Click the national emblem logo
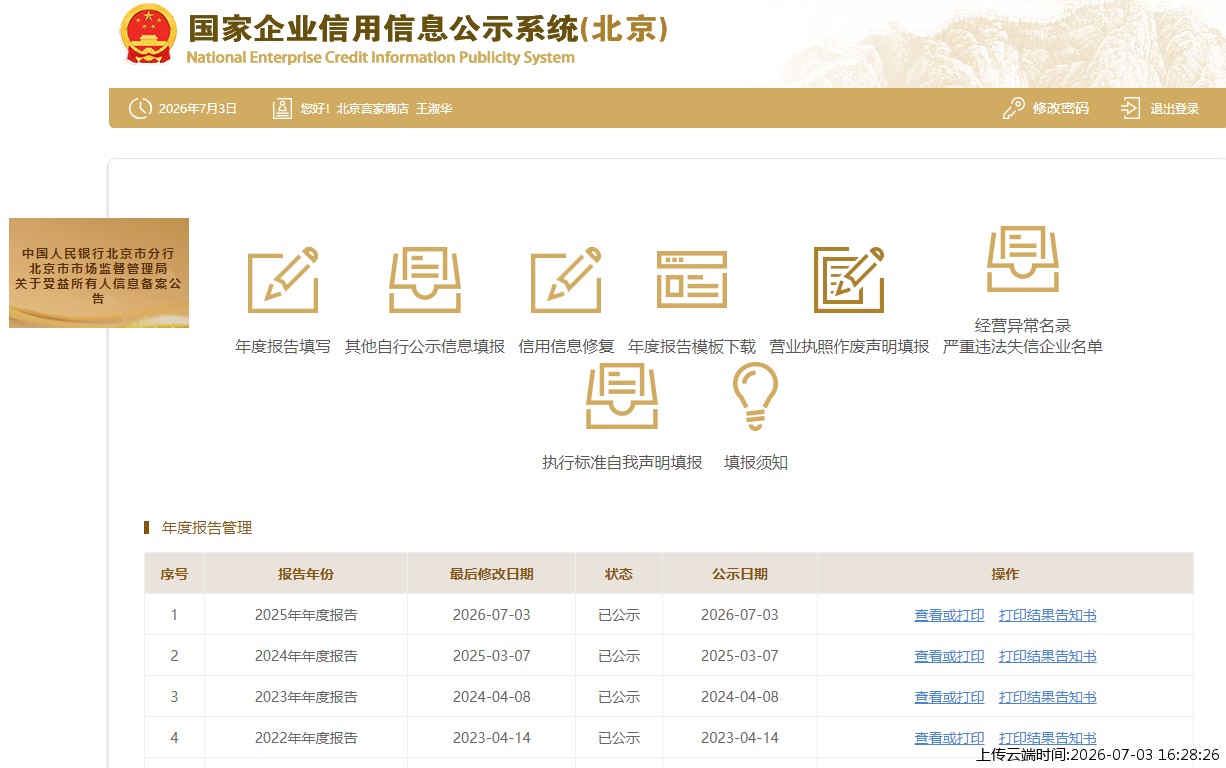 pos(148,36)
